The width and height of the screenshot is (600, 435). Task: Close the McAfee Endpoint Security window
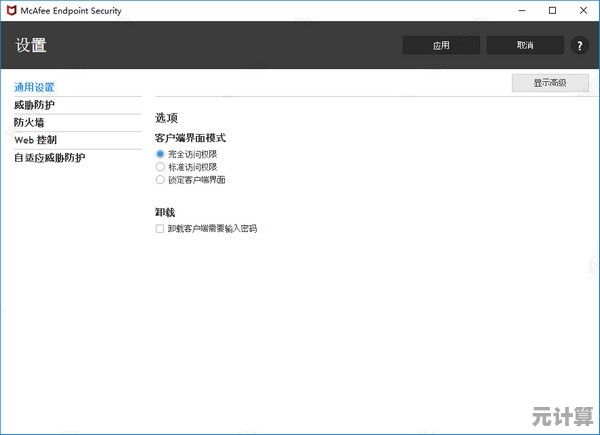582,10
